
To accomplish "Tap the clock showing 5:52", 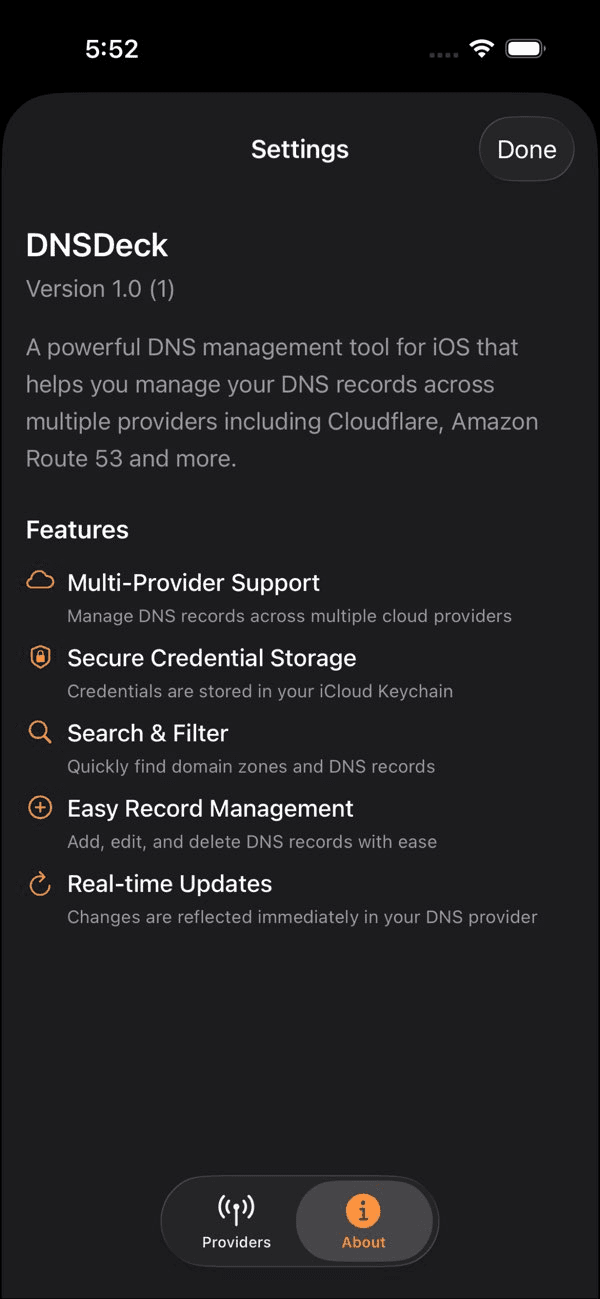I will [x=112, y=48].
